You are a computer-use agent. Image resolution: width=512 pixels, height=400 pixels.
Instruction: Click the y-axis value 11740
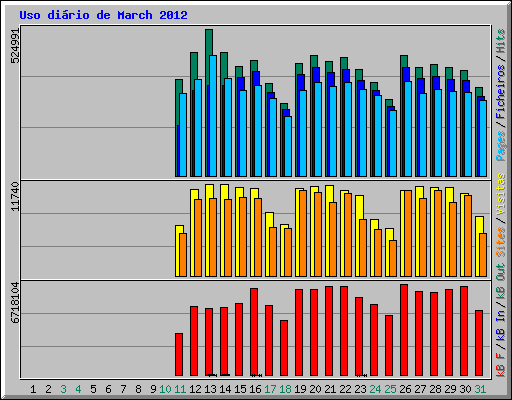(15, 196)
